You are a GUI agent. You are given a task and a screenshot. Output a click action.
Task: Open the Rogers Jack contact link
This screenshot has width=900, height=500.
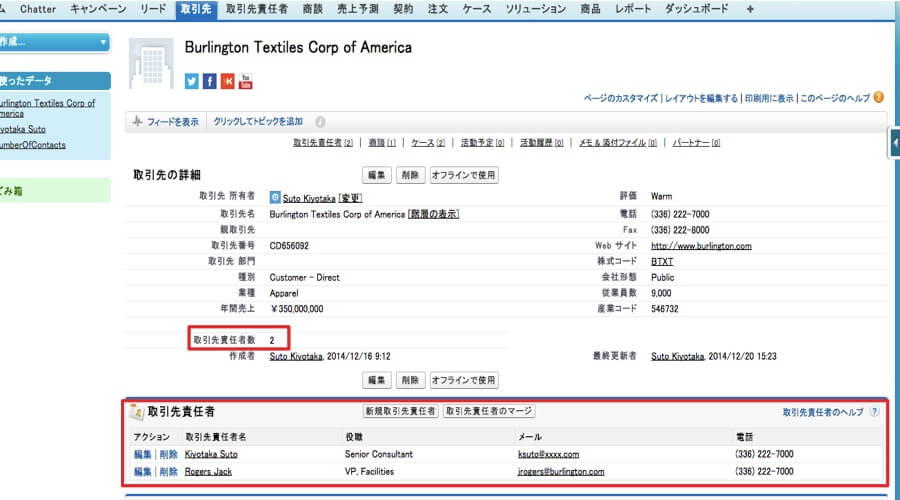[210, 471]
